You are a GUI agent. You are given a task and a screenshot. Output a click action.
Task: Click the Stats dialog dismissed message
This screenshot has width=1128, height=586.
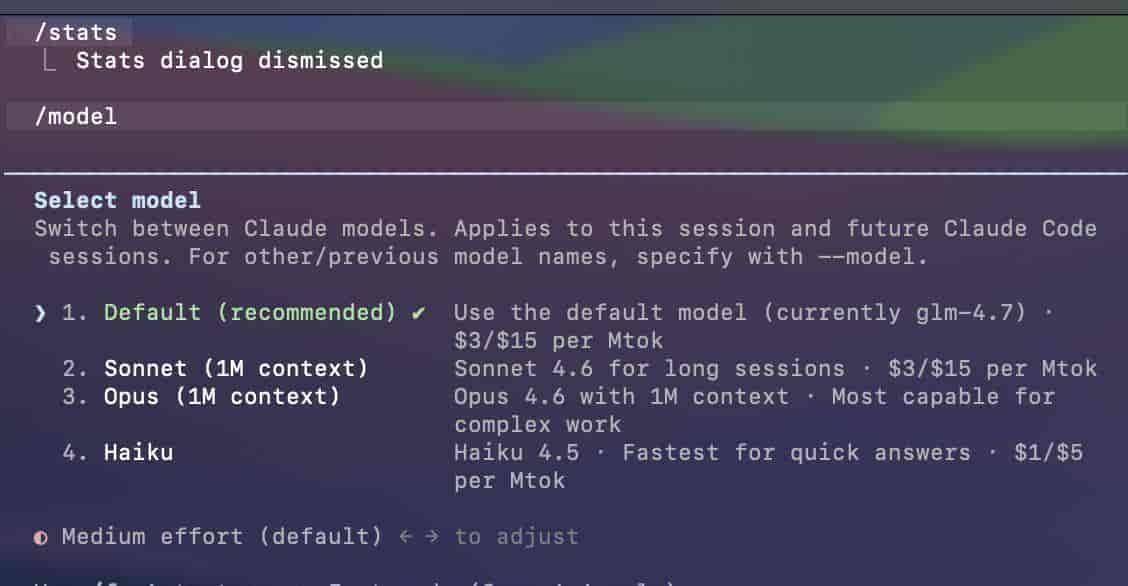[x=230, y=61]
